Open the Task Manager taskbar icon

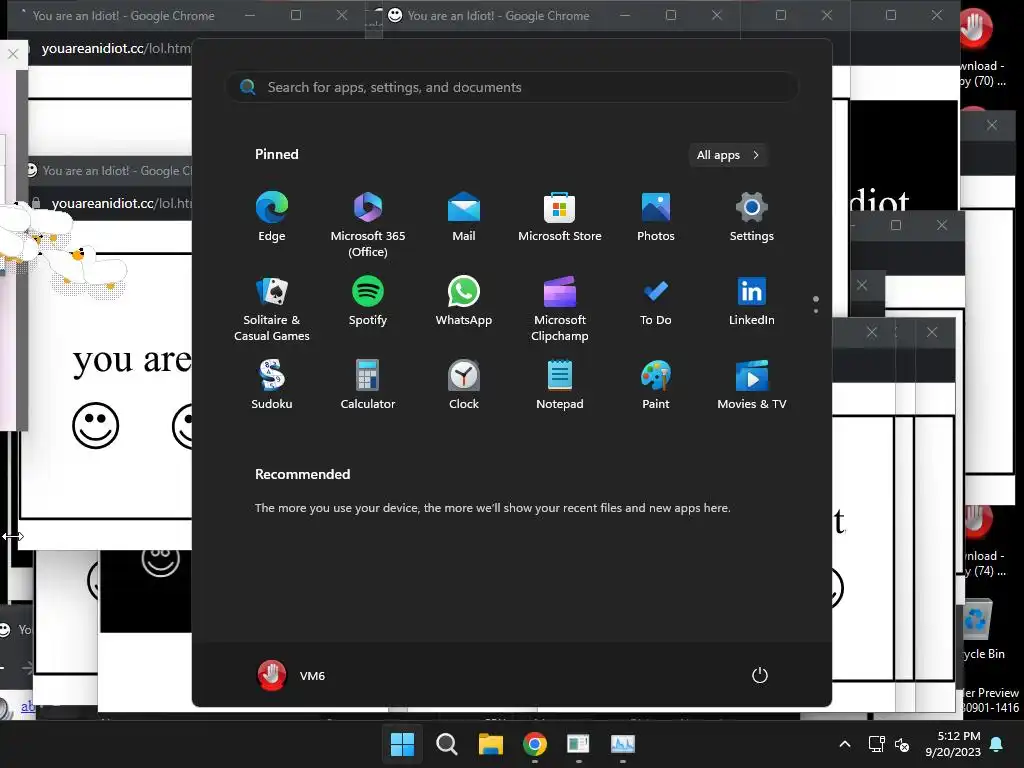[x=622, y=744]
